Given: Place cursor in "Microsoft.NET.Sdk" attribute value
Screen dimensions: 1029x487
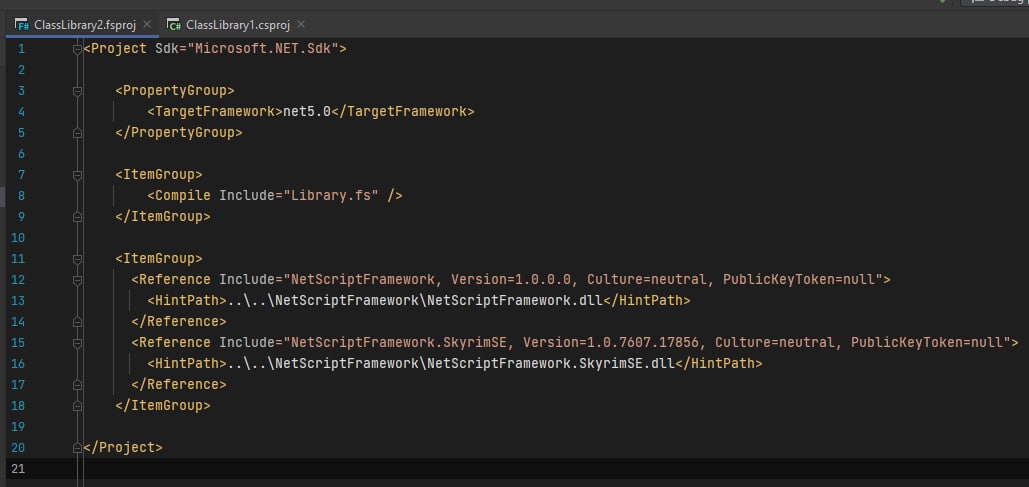Looking at the screenshot, I should click(x=262, y=49).
